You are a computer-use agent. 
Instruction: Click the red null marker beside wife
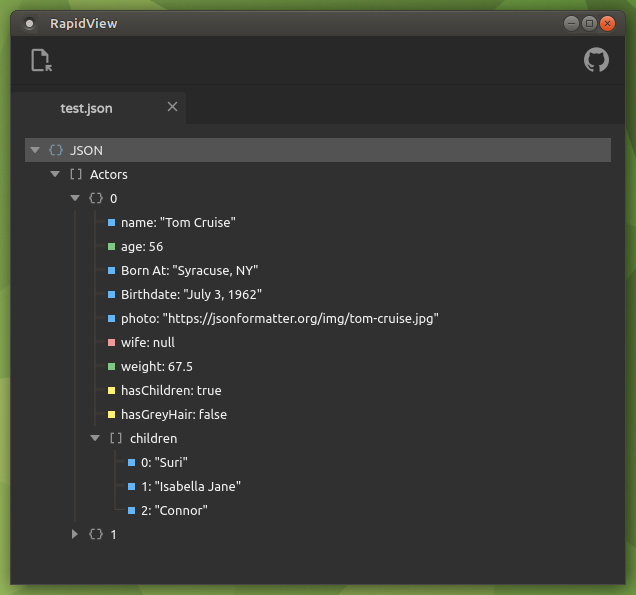(x=112, y=342)
